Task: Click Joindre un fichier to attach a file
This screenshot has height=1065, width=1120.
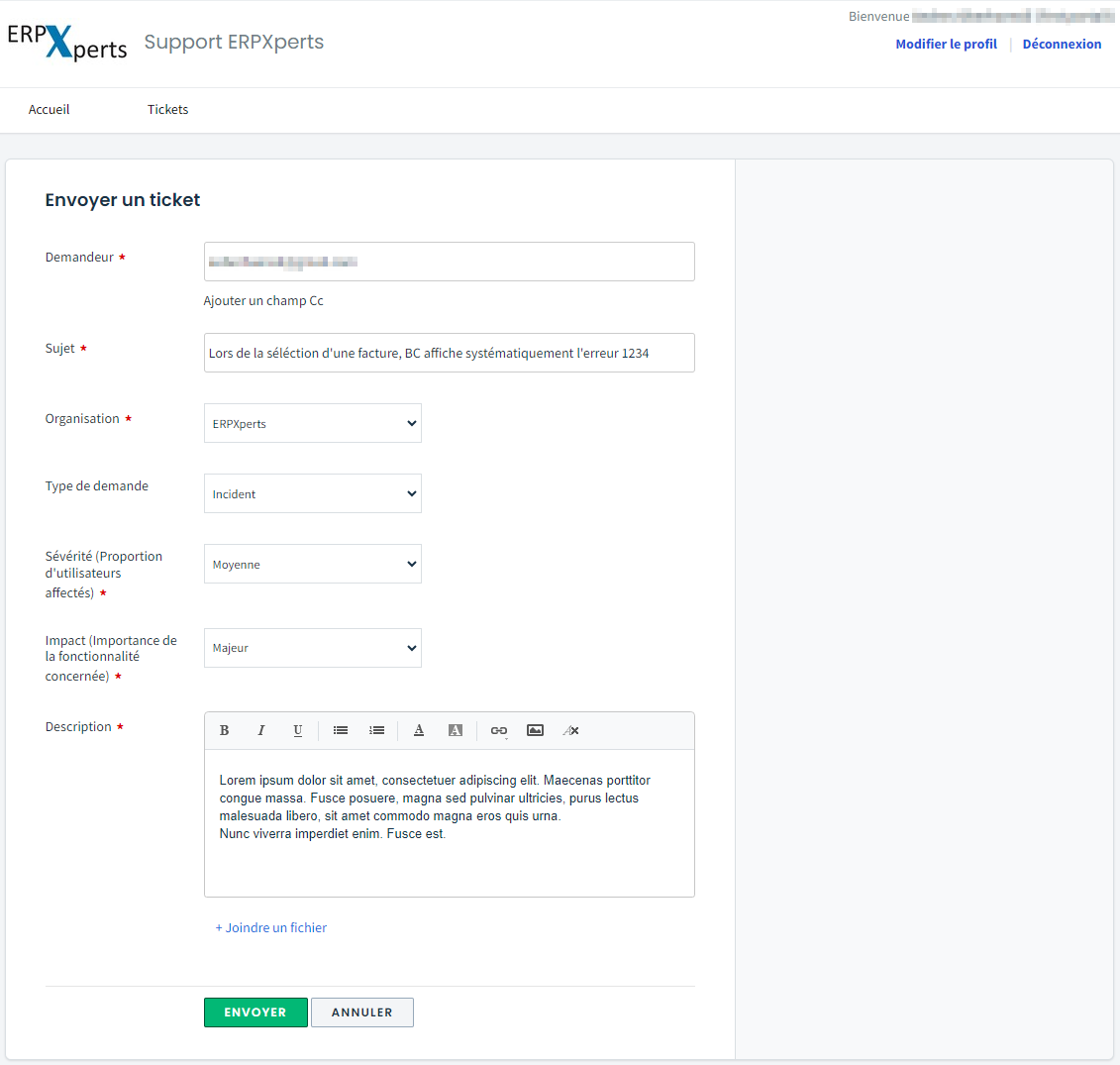Action: pos(270,927)
